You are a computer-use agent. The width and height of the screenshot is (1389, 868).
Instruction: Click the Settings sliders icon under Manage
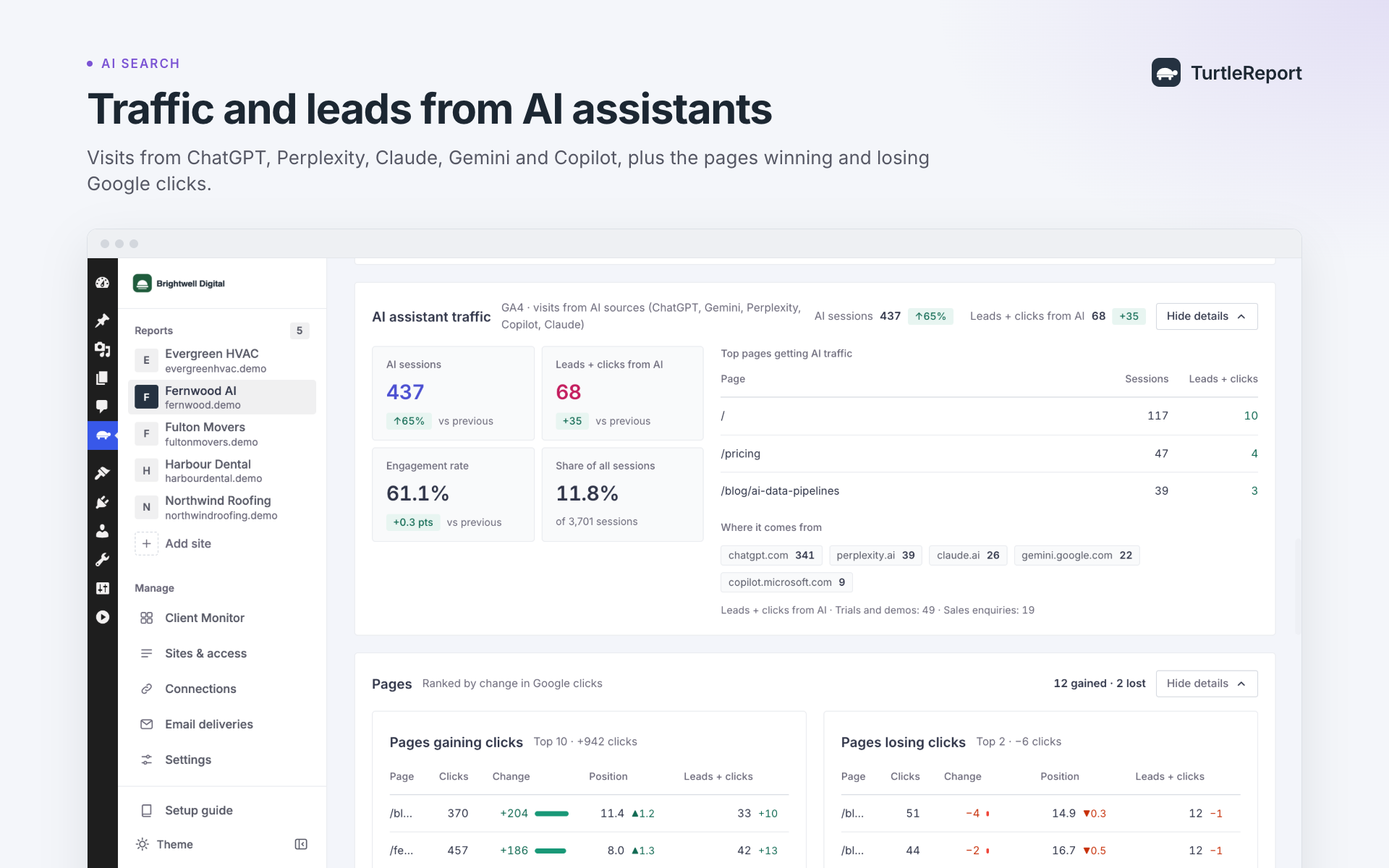coord(146,759)
